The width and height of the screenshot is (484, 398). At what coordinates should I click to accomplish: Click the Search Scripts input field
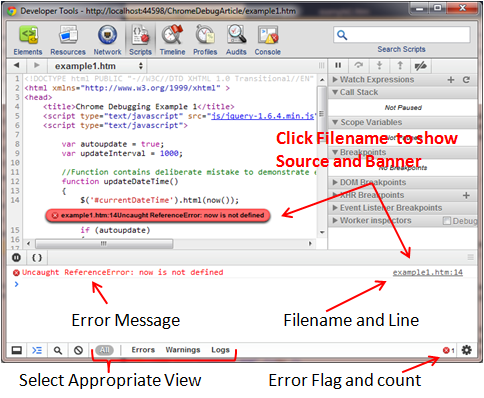pos(402,35)
